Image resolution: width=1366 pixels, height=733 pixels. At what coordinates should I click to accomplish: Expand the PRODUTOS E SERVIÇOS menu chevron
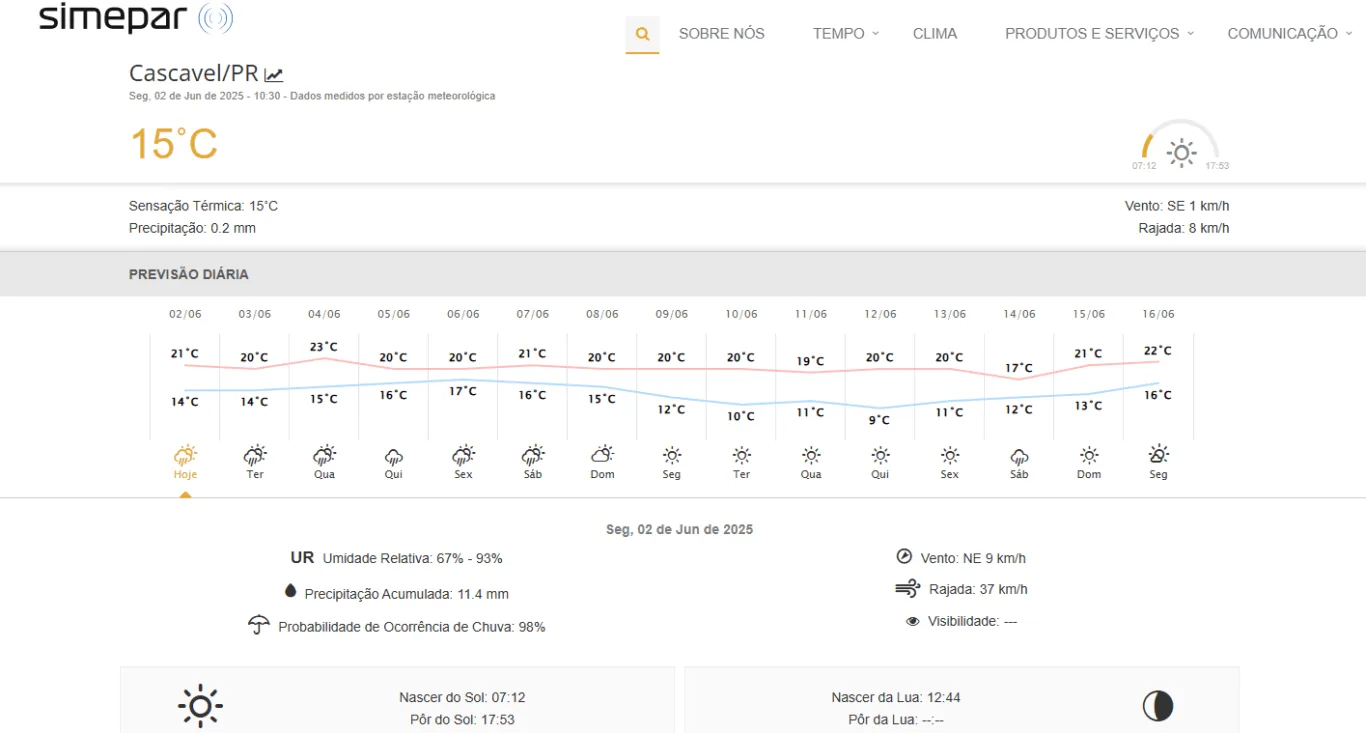point(1190,33)
